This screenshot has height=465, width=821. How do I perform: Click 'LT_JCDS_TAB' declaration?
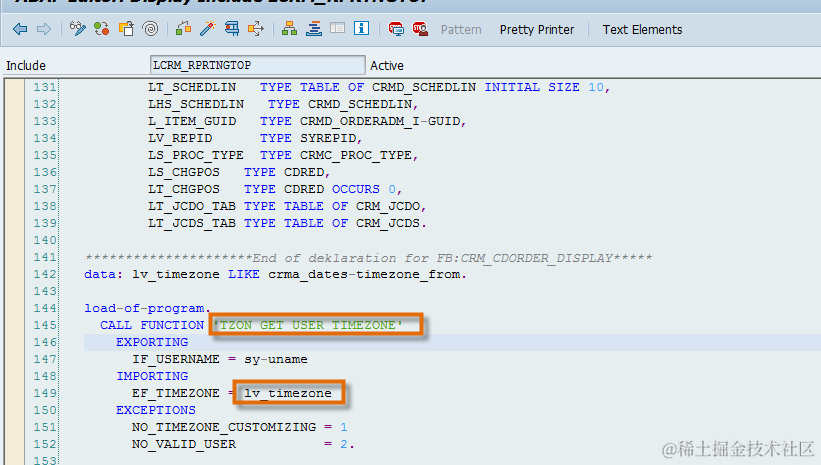click(192, 223)
